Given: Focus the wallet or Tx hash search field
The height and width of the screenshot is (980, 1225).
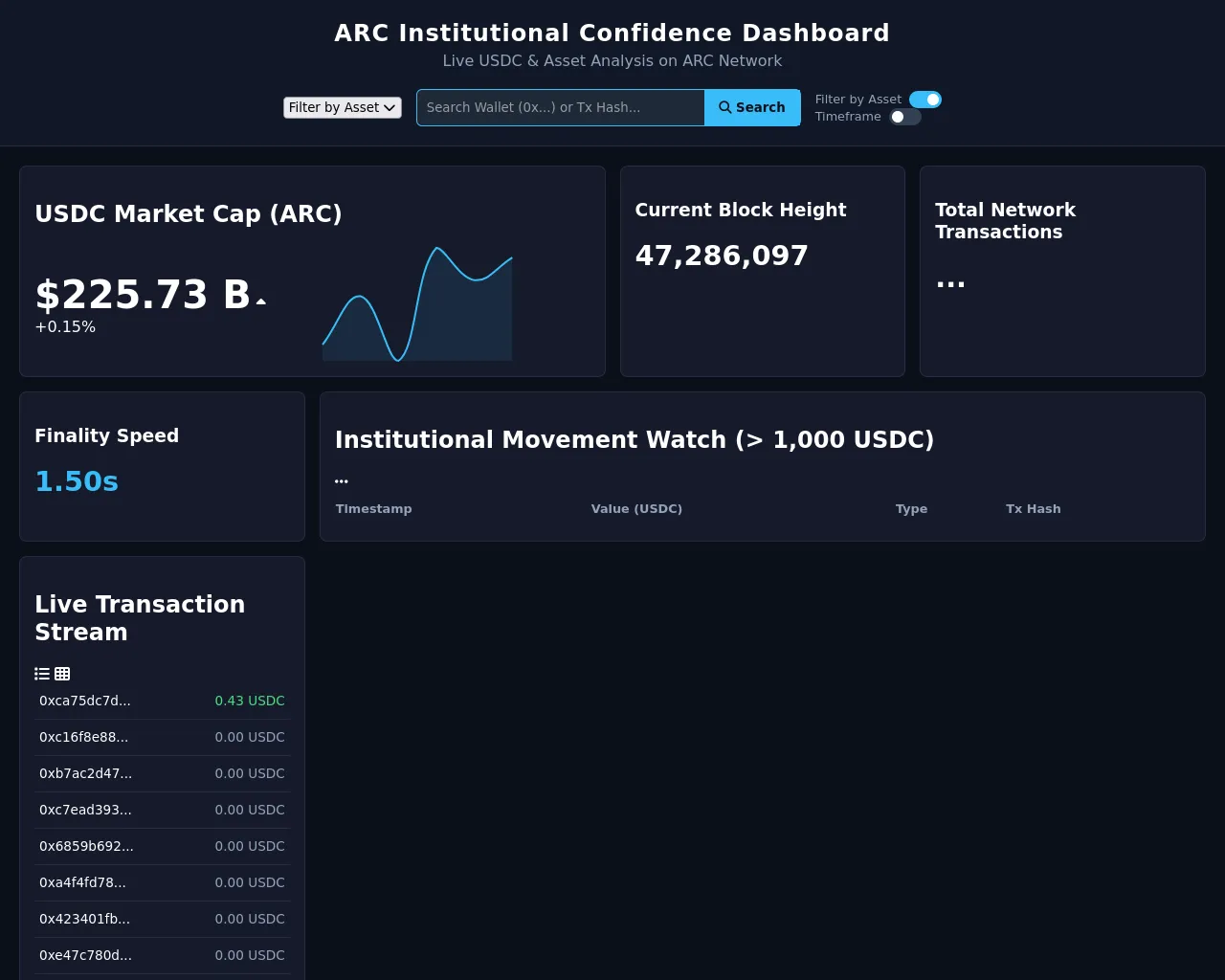Looking at the screenshot, I should click(x=561, y=107).
